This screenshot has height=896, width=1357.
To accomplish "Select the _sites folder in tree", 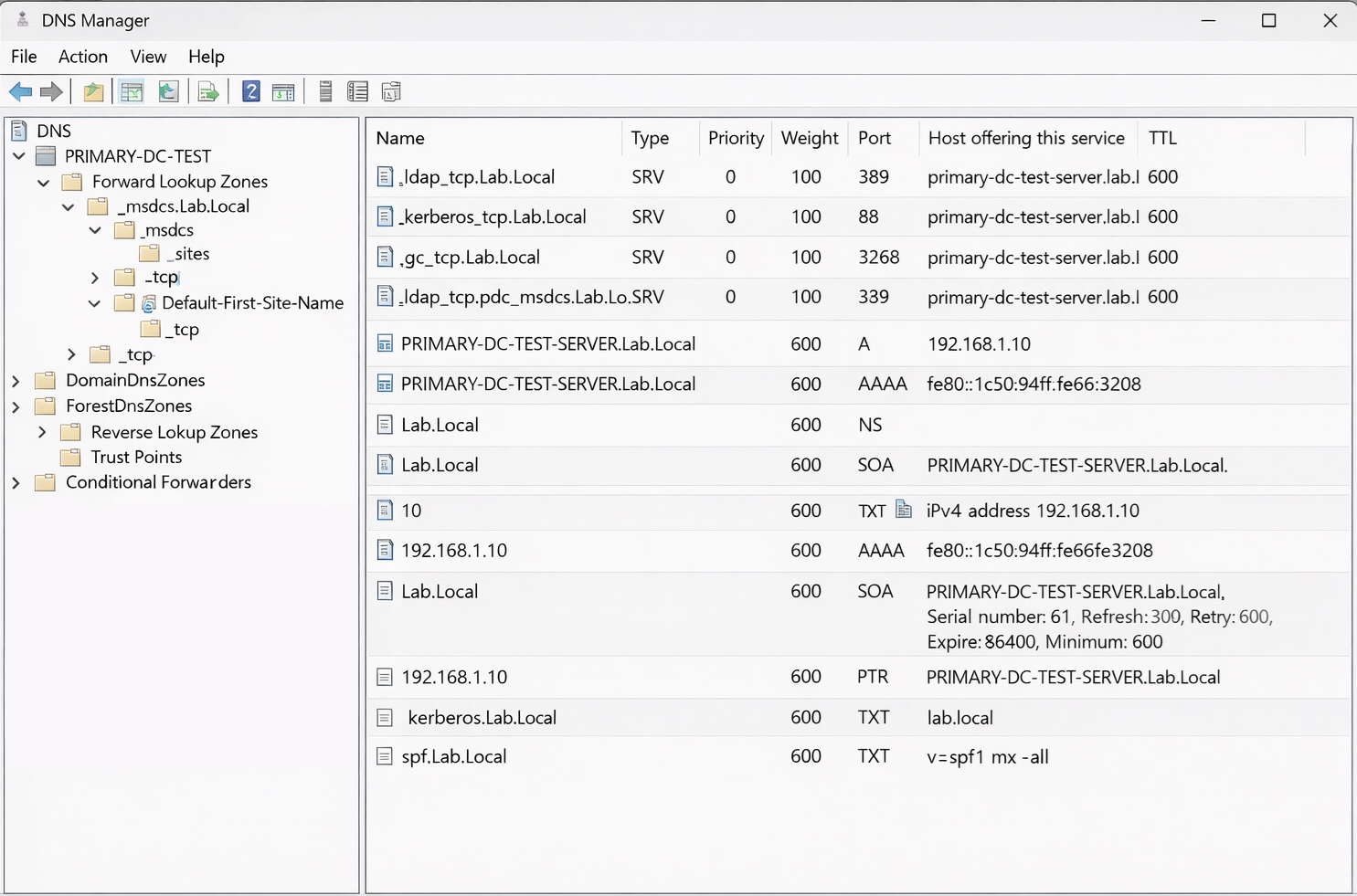I will tap(192, 254).
